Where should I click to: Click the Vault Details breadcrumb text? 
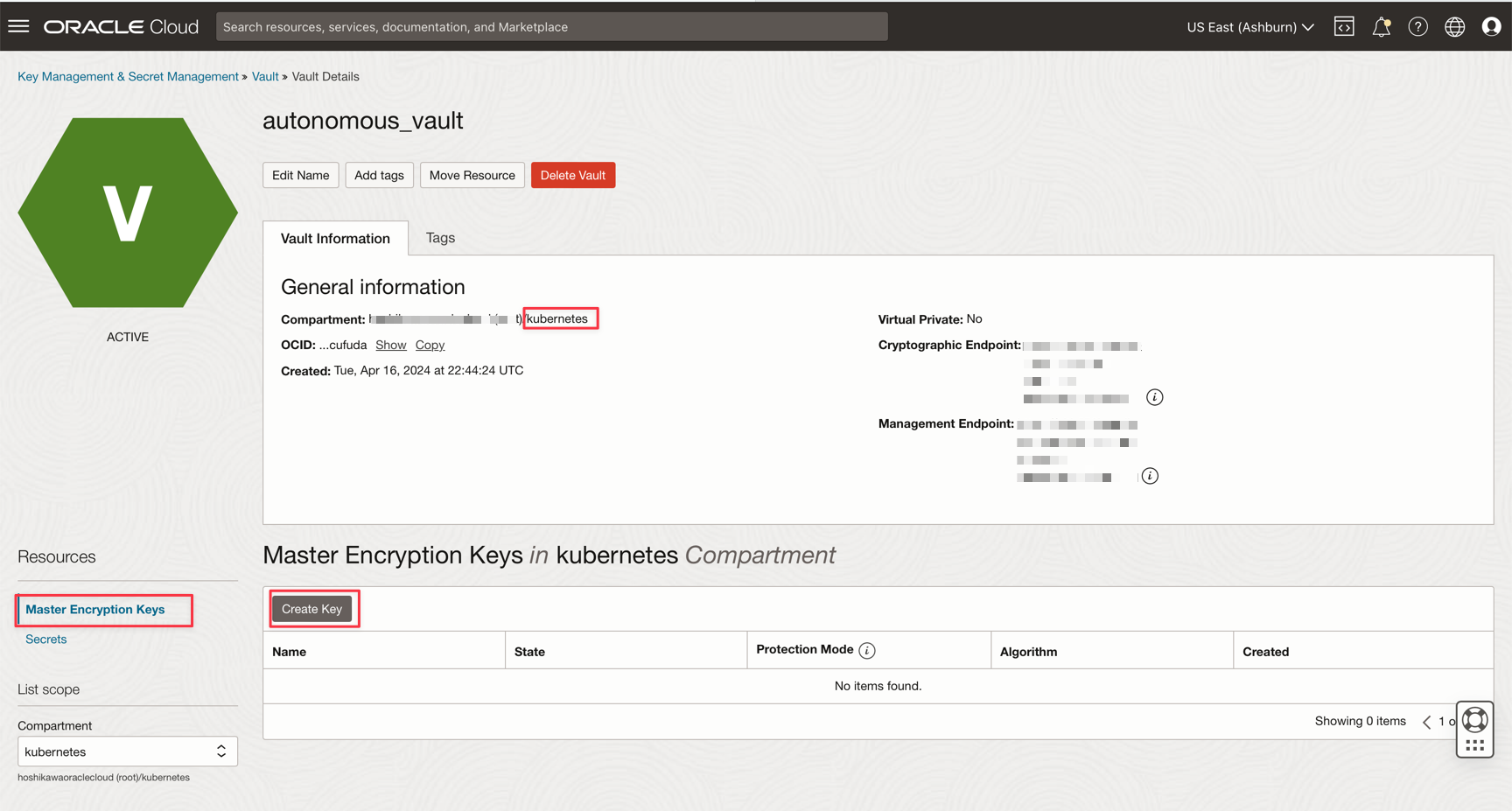pos(325,77)
